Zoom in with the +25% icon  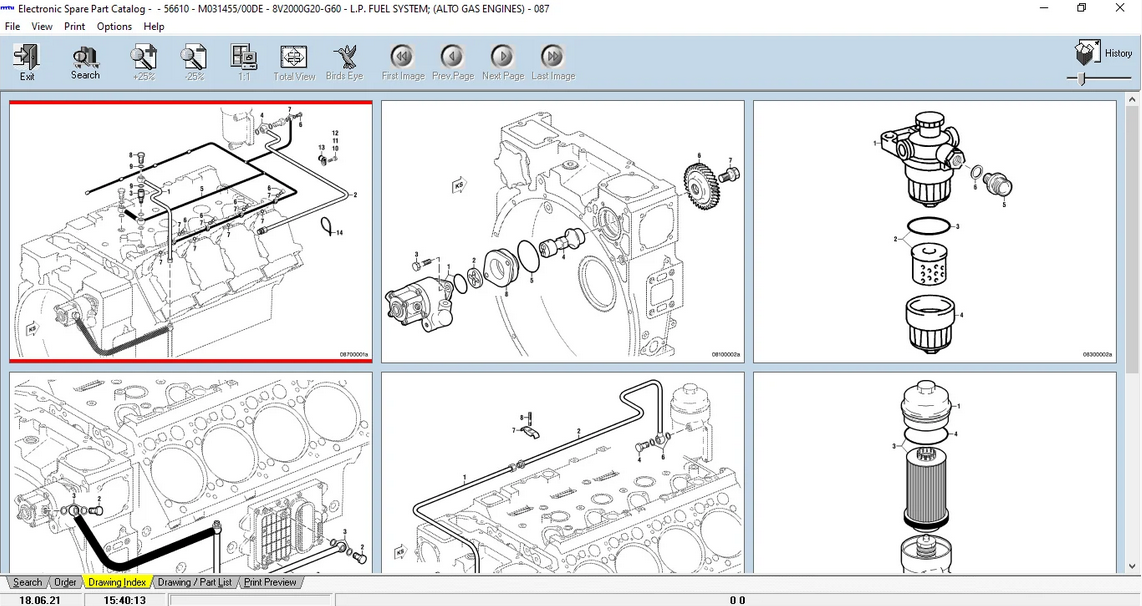(143, 62)
